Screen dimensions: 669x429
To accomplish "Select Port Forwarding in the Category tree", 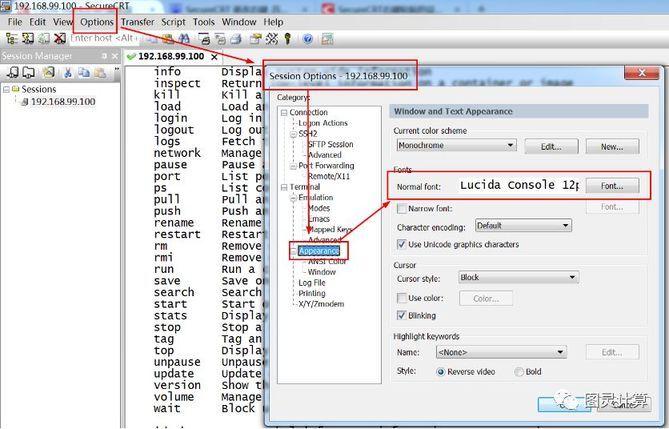I will [x=326, y=166].
